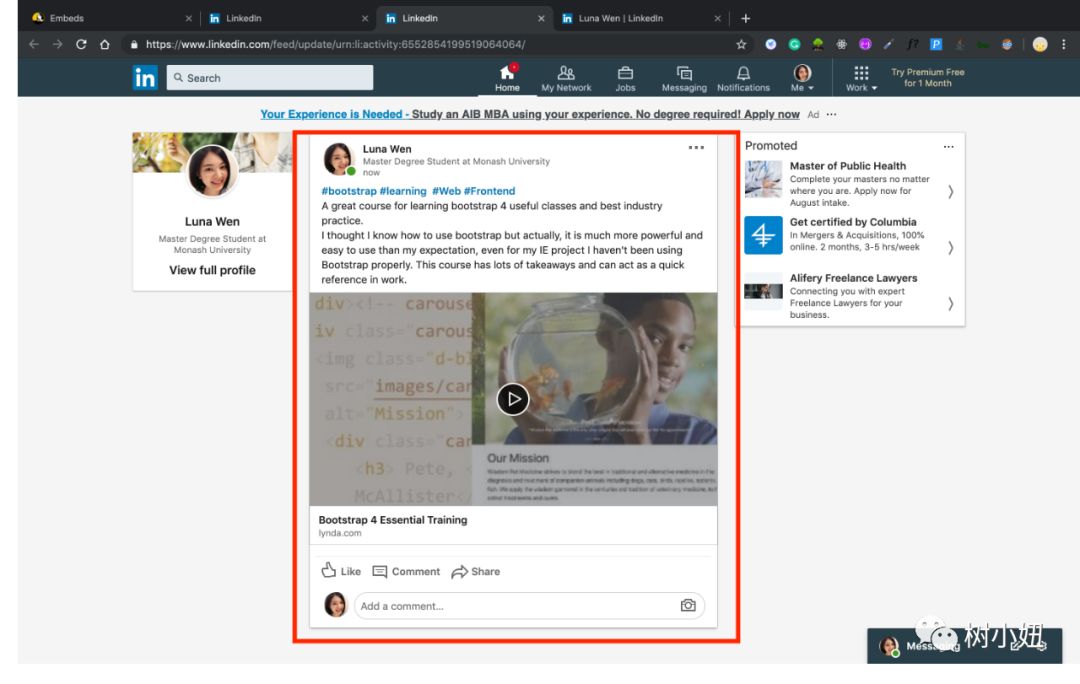
Task: Share the post
Action: tap(476, 571)
